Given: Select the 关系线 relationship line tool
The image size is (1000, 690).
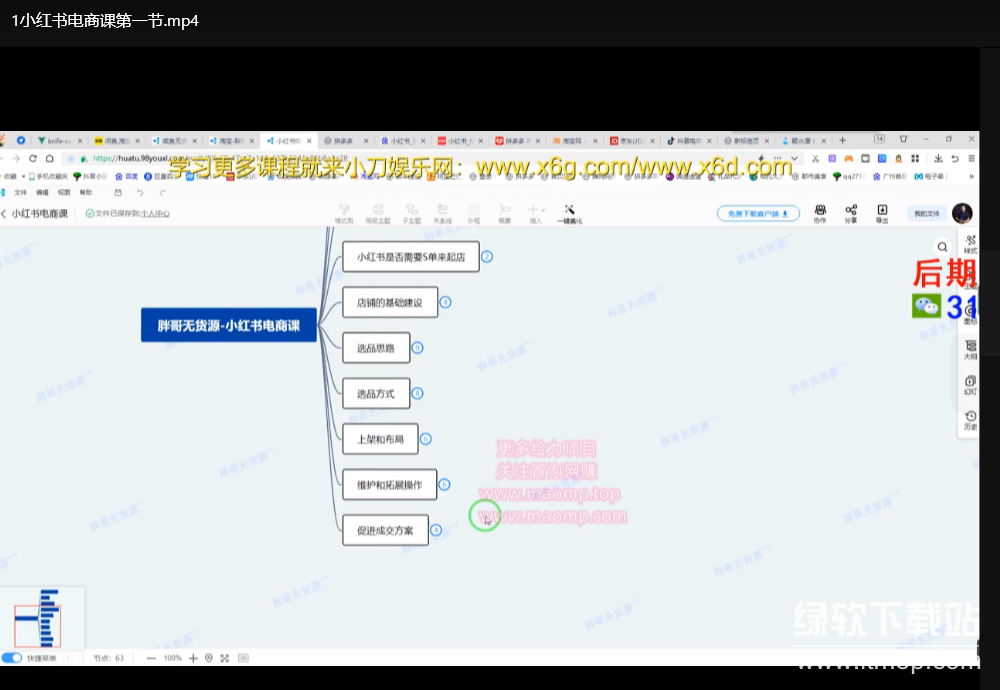Looking at the screenshot, I should pyautogui.click(x=442, y=214).
